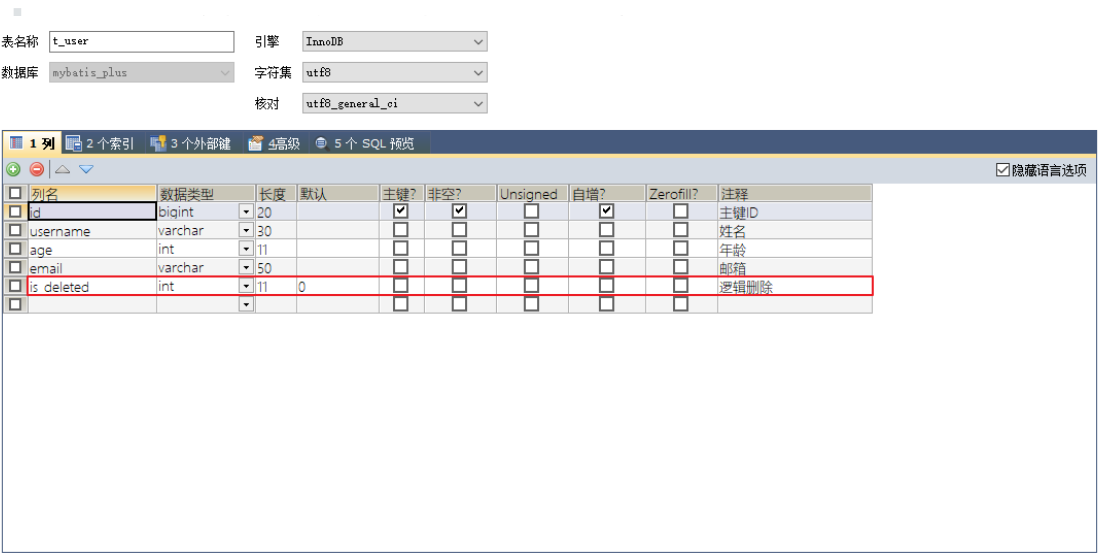
Task: Click default value 0 for is_deleted
Action: coord(338,286)
